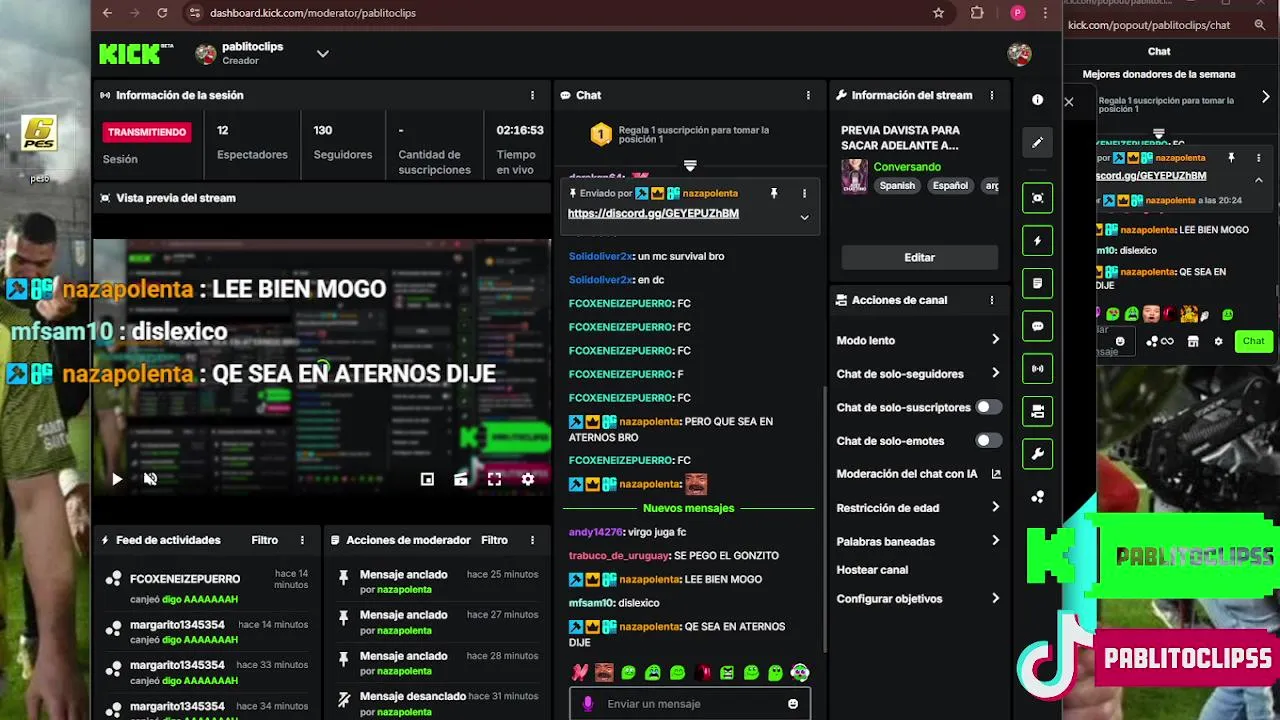Open stream preview settings gear
1280x720 pixels.
point(528,479)
